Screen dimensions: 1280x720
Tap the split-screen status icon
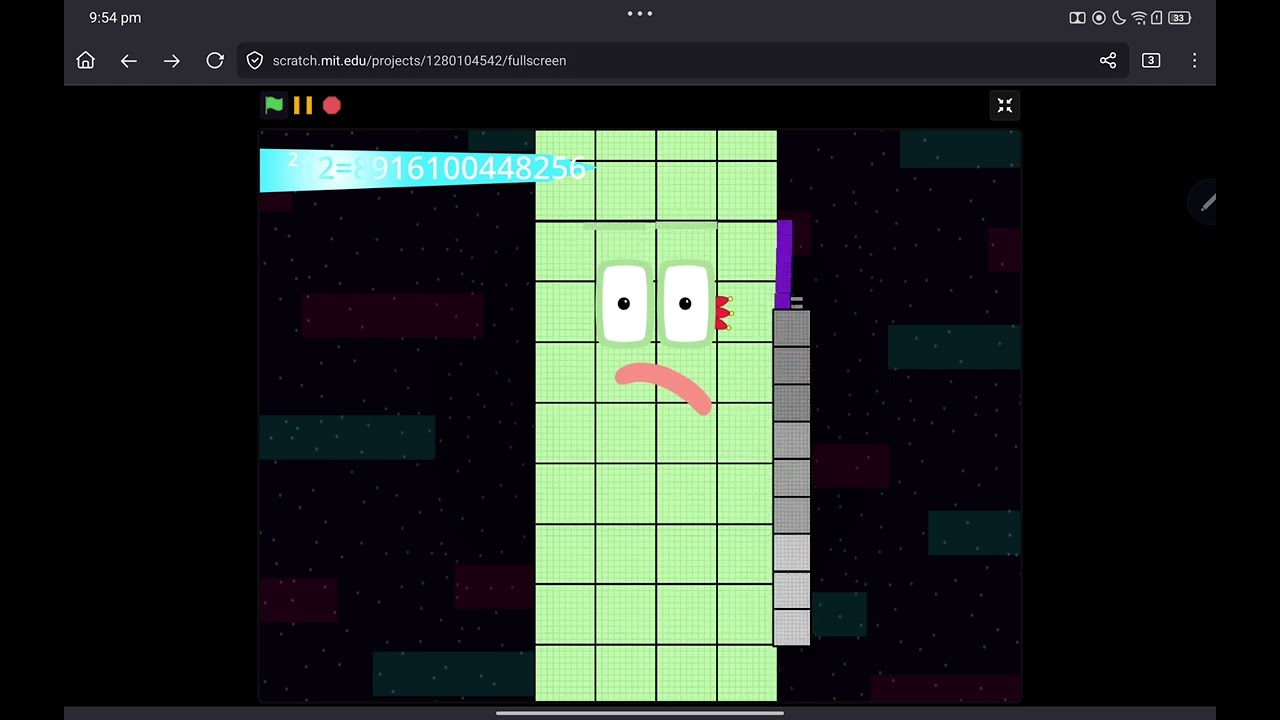tap(1077, 18)
